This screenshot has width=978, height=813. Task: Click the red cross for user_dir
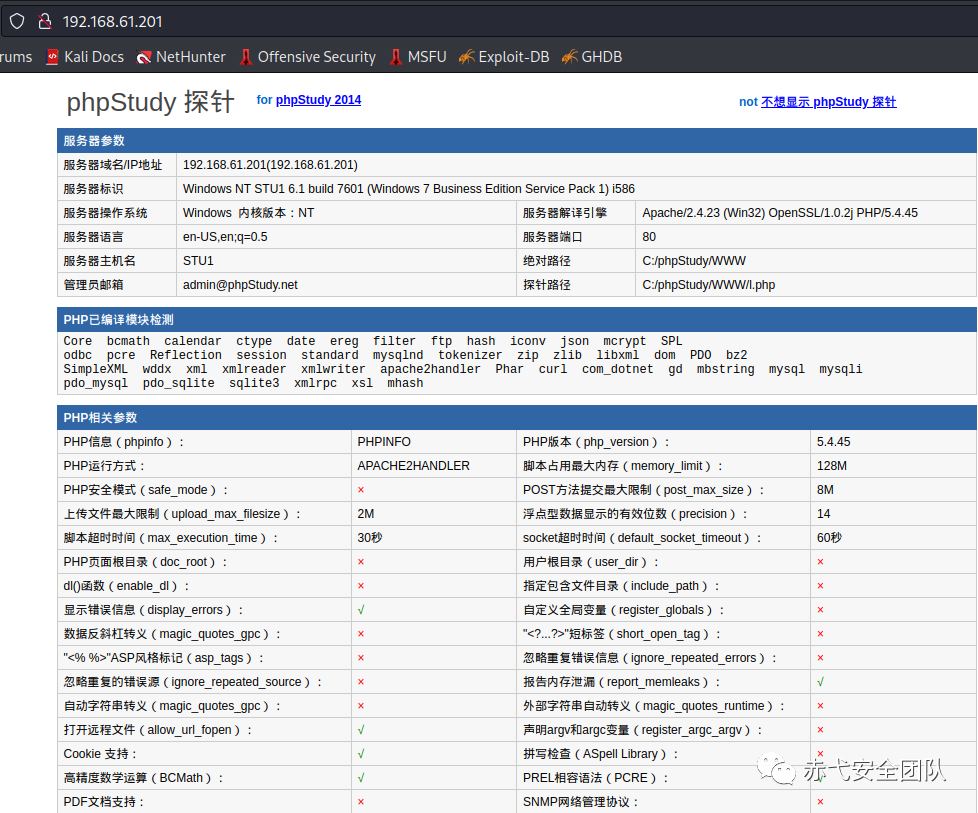[820, 562]
